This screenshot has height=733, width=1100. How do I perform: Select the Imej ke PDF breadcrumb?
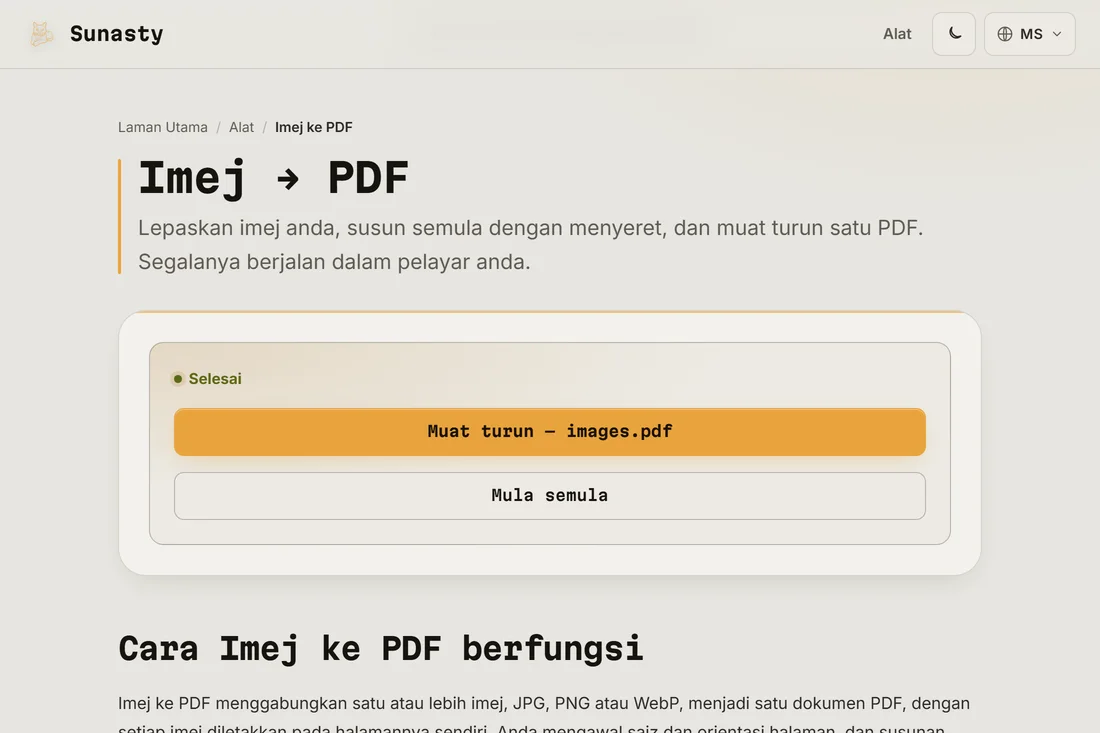[314, 127]
